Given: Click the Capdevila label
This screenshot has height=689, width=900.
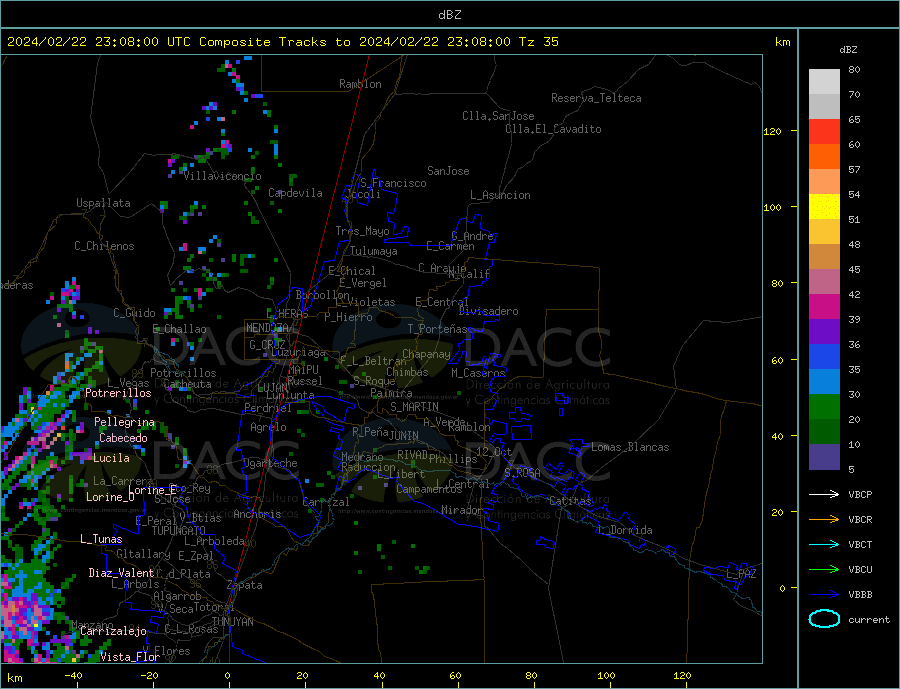Looking at the screenshot, I should (295, 193).
